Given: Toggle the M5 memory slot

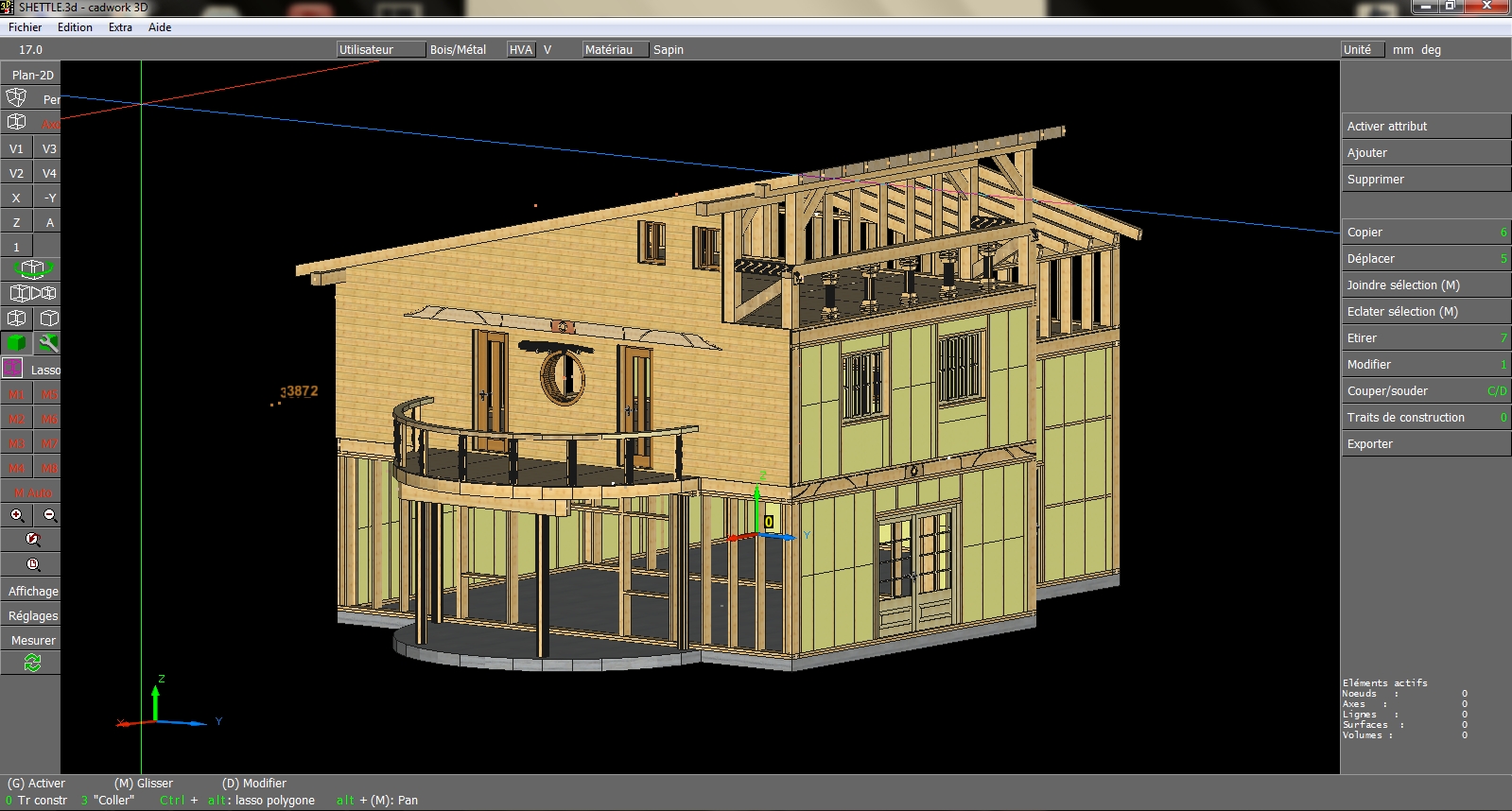Looking at the screenshot, I should [49, 394].
